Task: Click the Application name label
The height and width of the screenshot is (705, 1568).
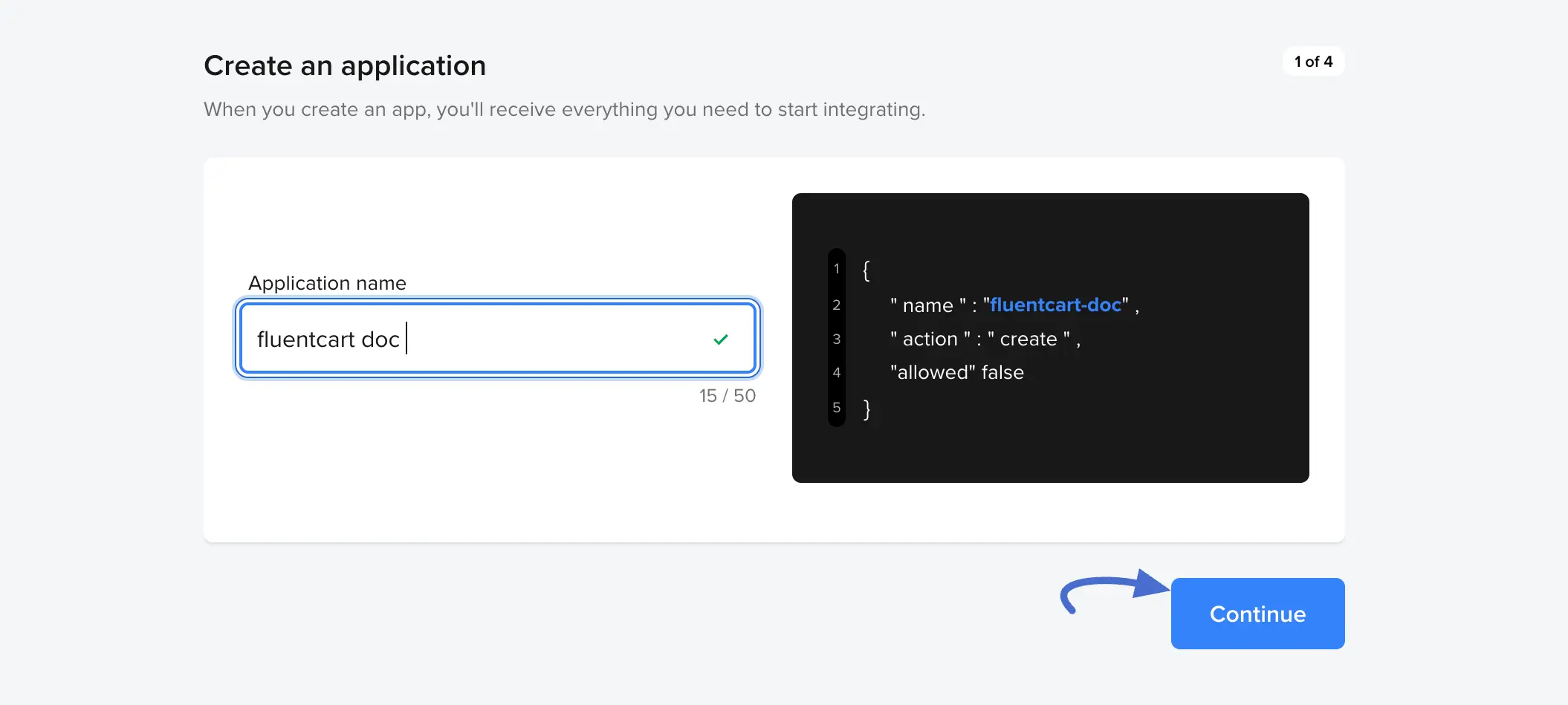Action: click(326, 283)
